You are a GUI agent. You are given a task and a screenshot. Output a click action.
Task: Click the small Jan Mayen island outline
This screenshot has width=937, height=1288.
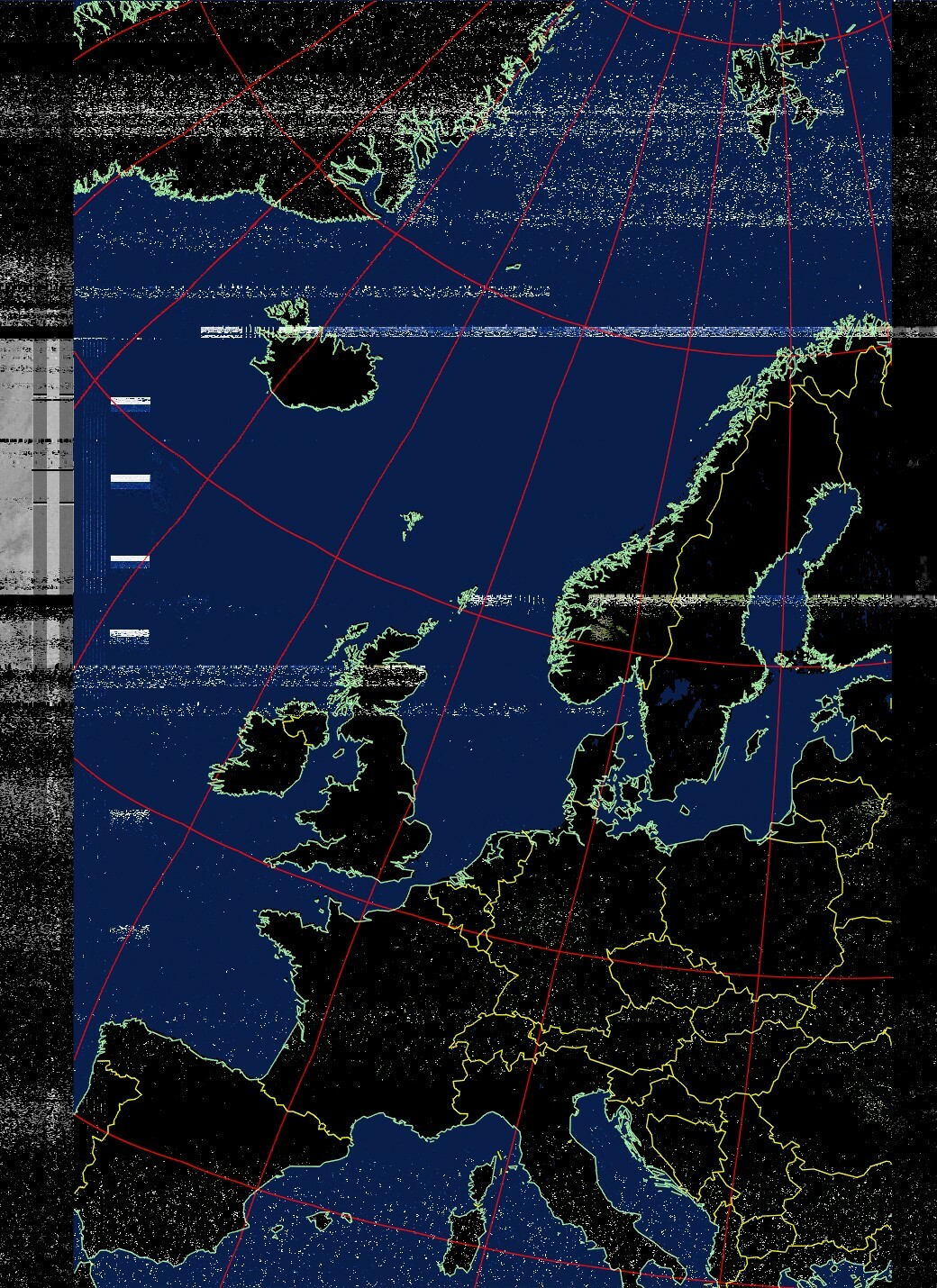tap(514, 267)
